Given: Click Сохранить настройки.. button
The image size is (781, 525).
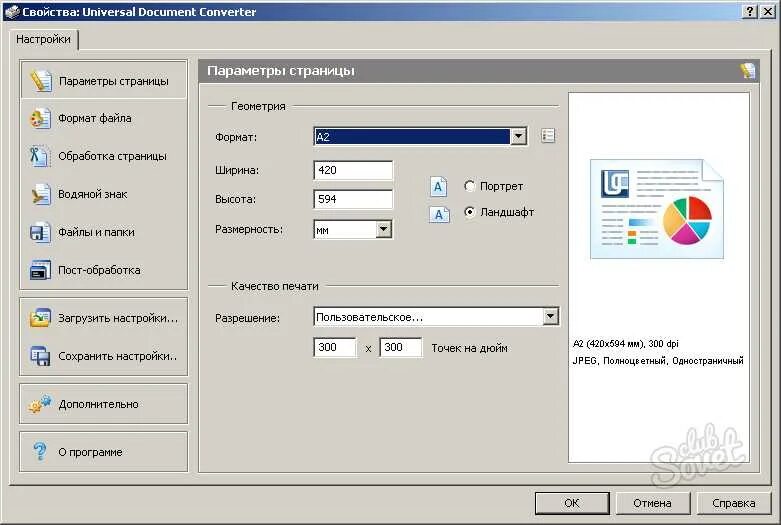Looking at the screenshot, I should click(x=104, y=356).
